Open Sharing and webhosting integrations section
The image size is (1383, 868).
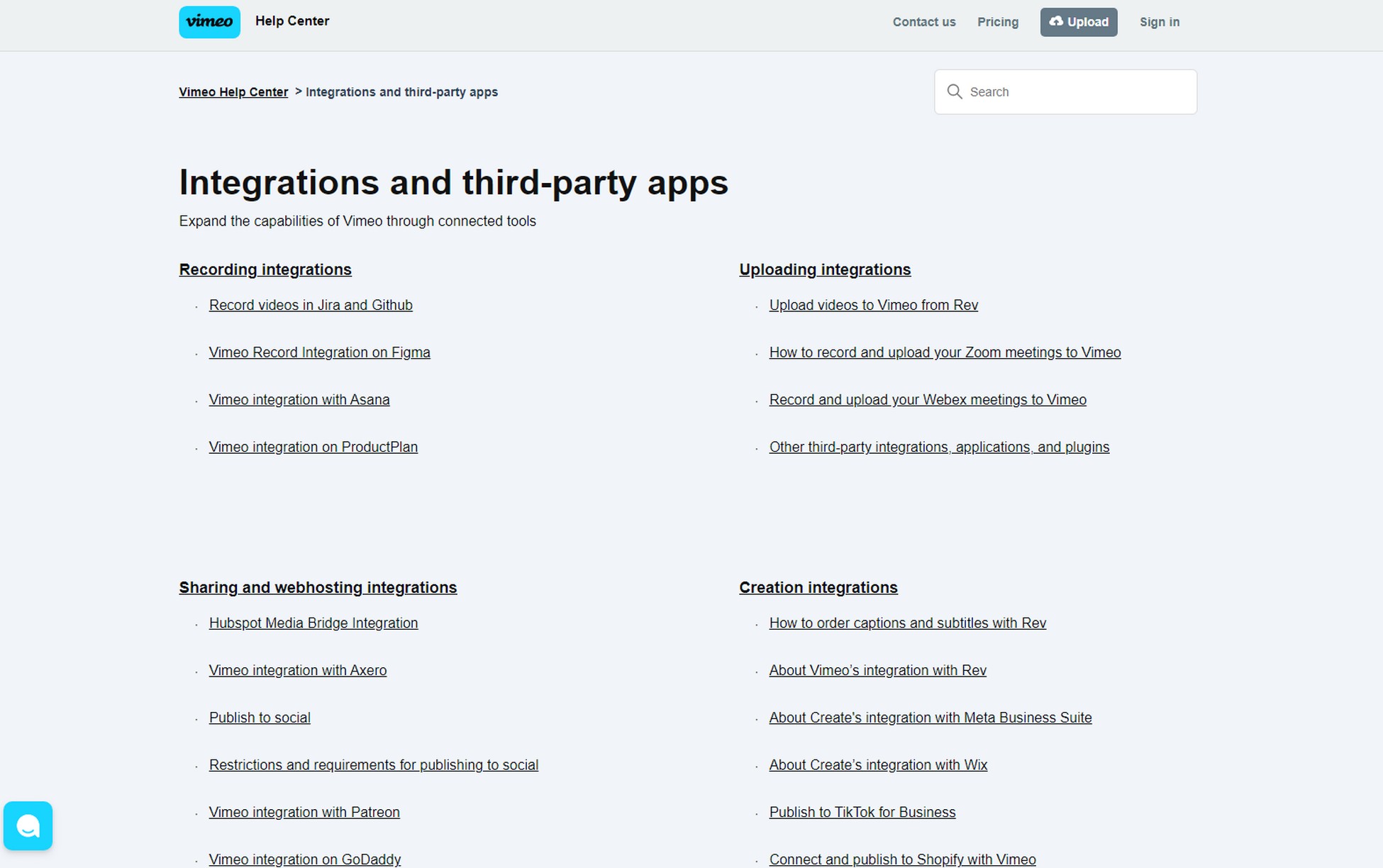(x=318, y=587)
